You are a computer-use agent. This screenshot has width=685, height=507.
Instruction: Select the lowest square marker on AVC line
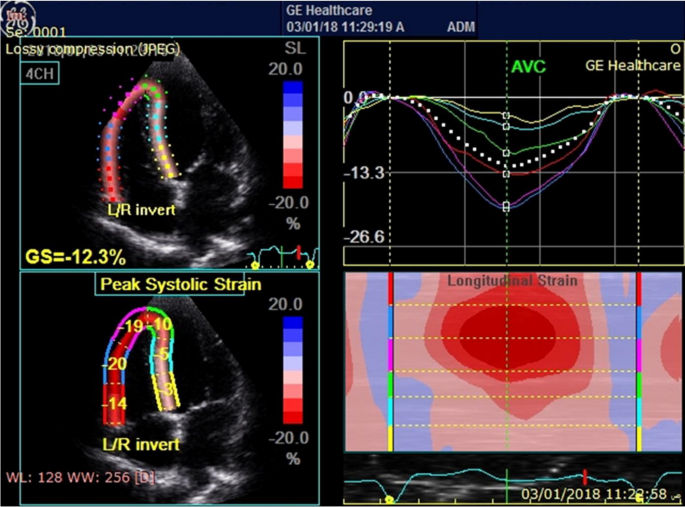pos(506,207)
